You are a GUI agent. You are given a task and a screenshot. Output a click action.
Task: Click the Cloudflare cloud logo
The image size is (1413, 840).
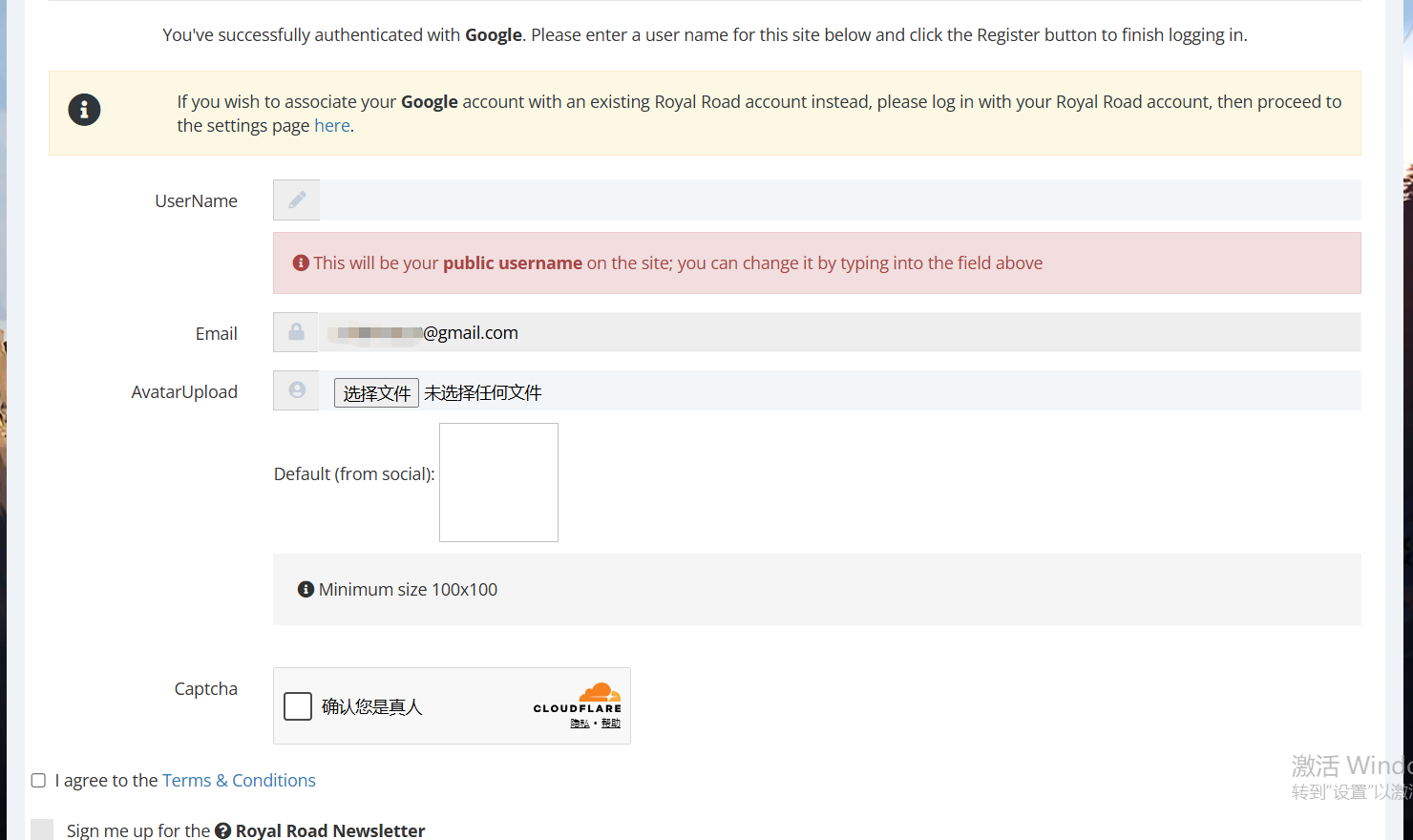(599, 692)
